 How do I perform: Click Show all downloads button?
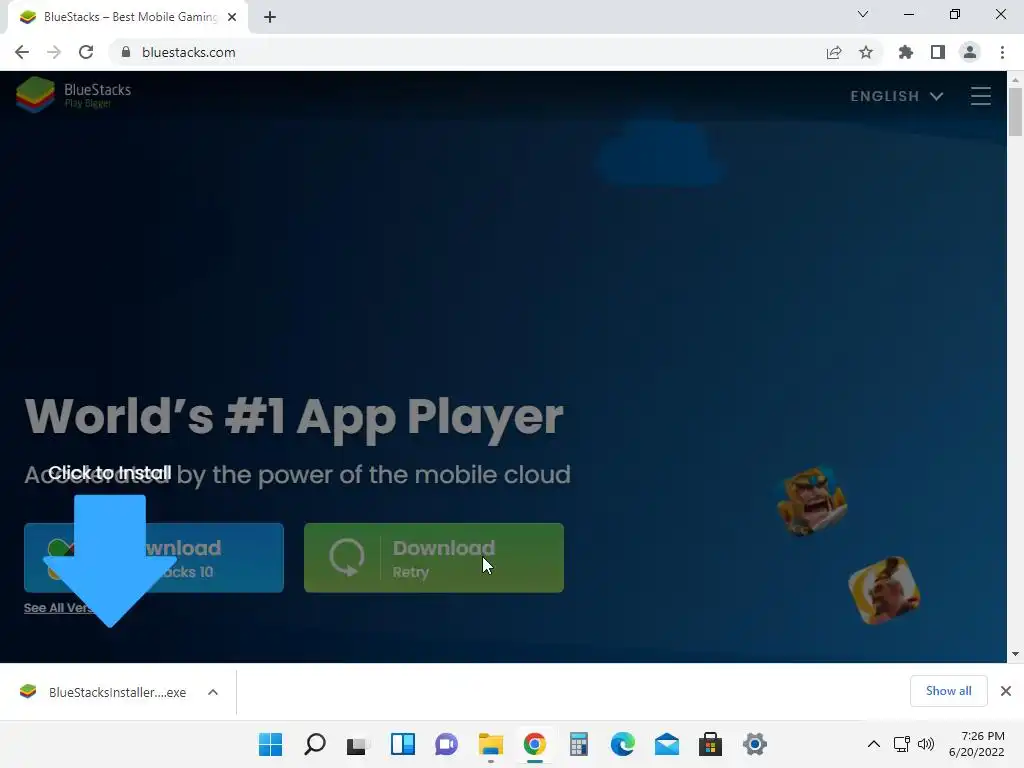pos(948,691)
